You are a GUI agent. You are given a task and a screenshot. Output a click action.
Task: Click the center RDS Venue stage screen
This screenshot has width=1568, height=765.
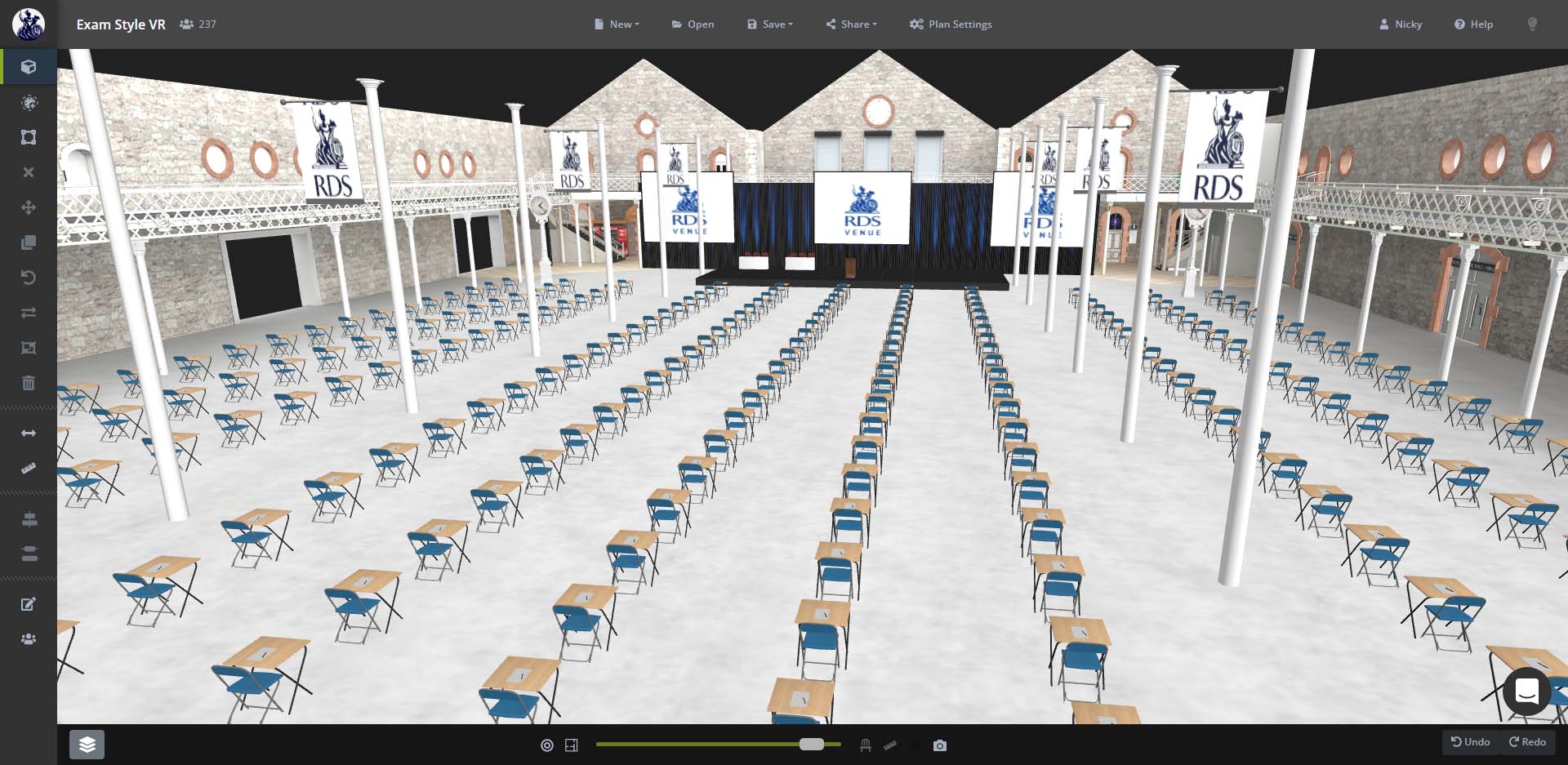coord(862,207)
